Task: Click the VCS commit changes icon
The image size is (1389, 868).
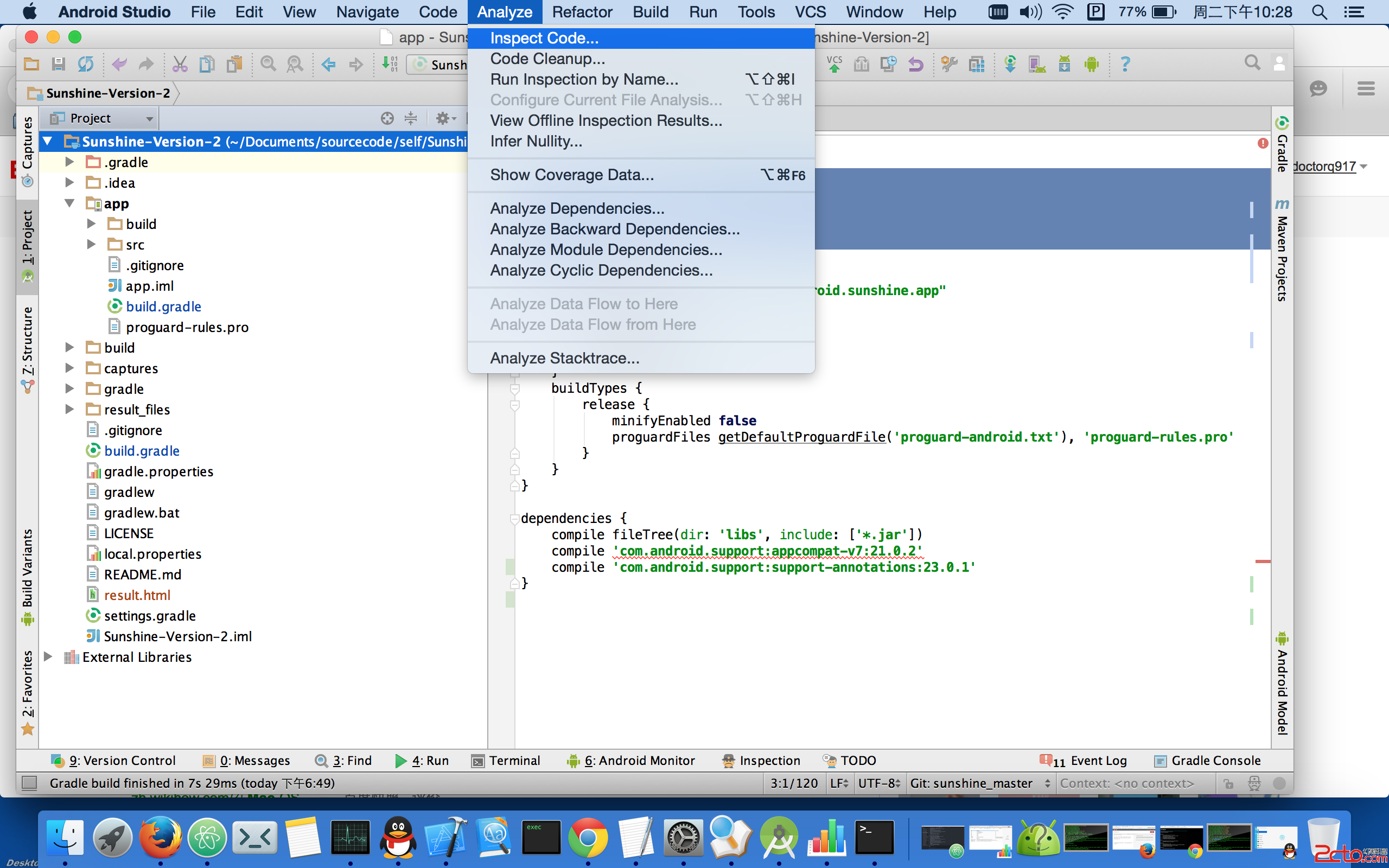Action: pos(834,65)
